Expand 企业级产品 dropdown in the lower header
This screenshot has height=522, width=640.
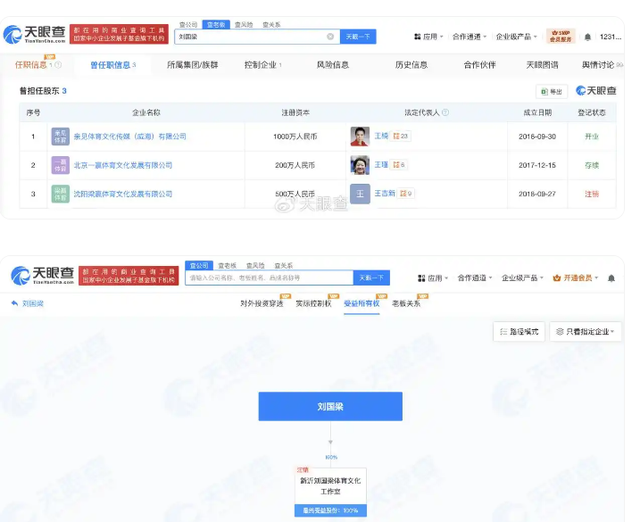(522, 278)
